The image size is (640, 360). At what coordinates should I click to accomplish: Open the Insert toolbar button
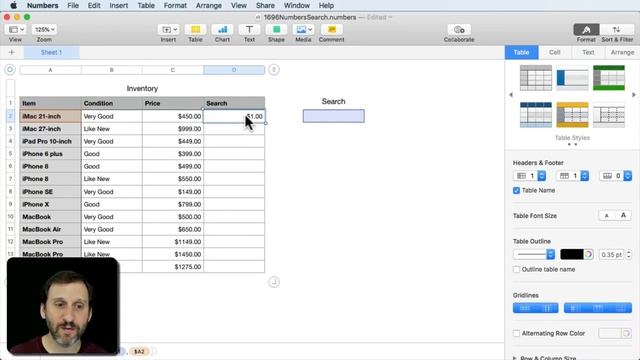[x=168, y=30]
